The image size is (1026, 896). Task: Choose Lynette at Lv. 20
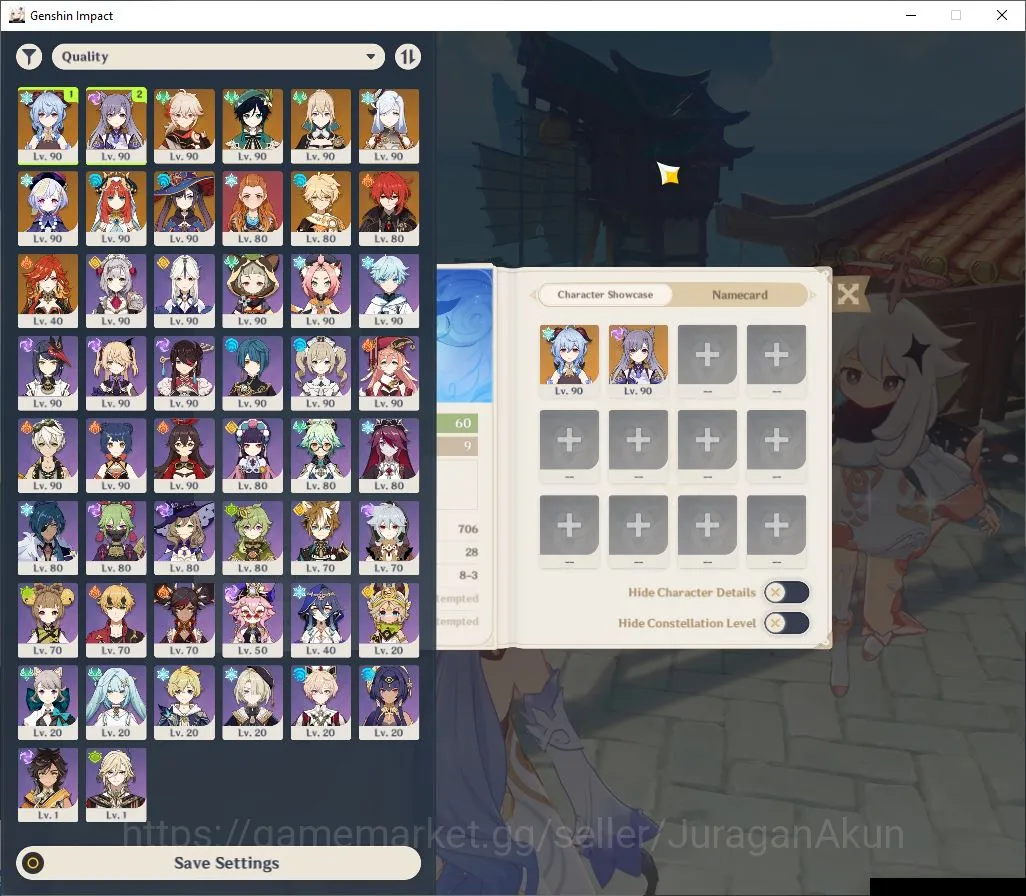(x=48, y=703)
